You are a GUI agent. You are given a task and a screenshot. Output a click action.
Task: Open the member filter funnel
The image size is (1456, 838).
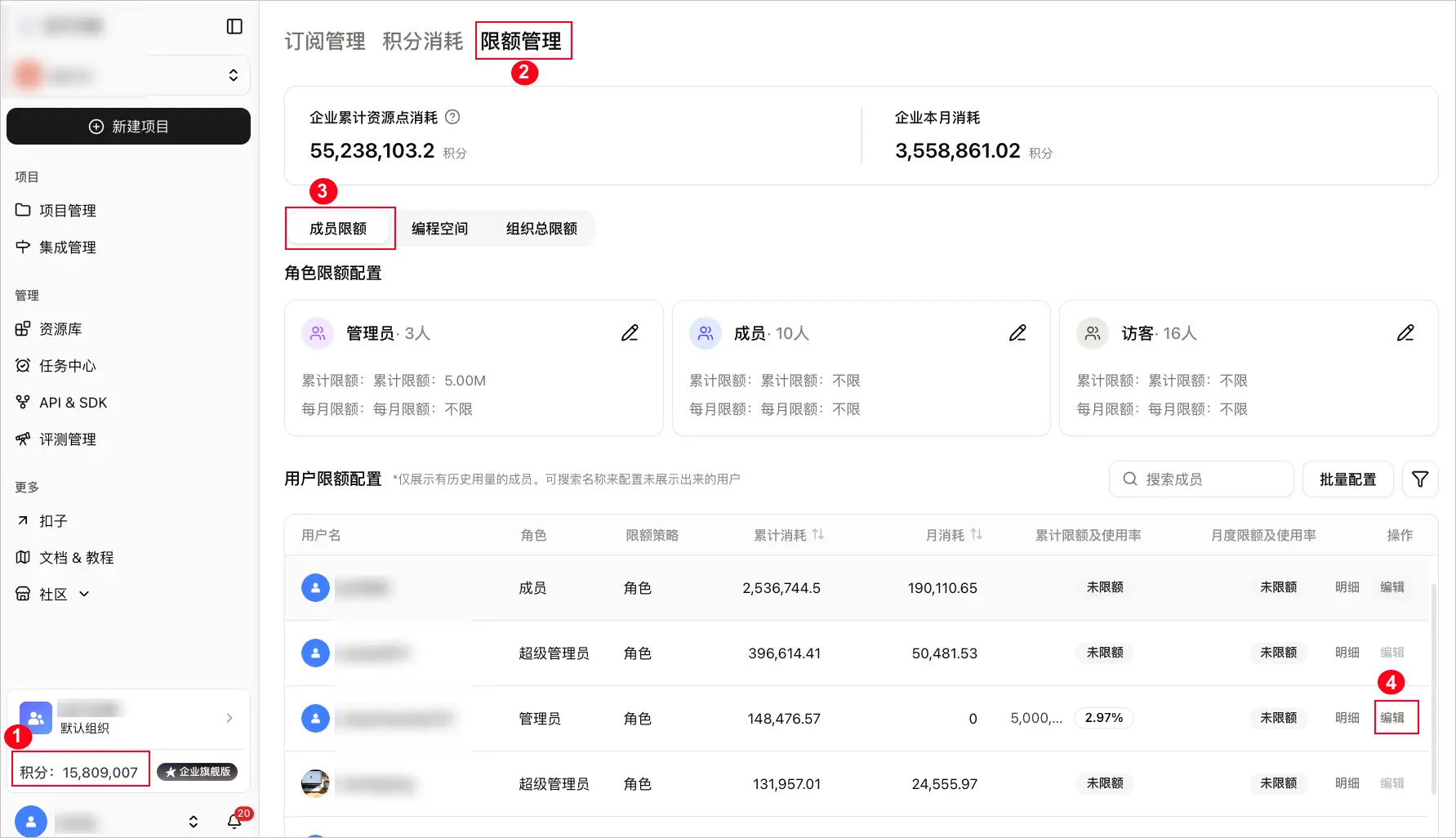coord(1420,479)
